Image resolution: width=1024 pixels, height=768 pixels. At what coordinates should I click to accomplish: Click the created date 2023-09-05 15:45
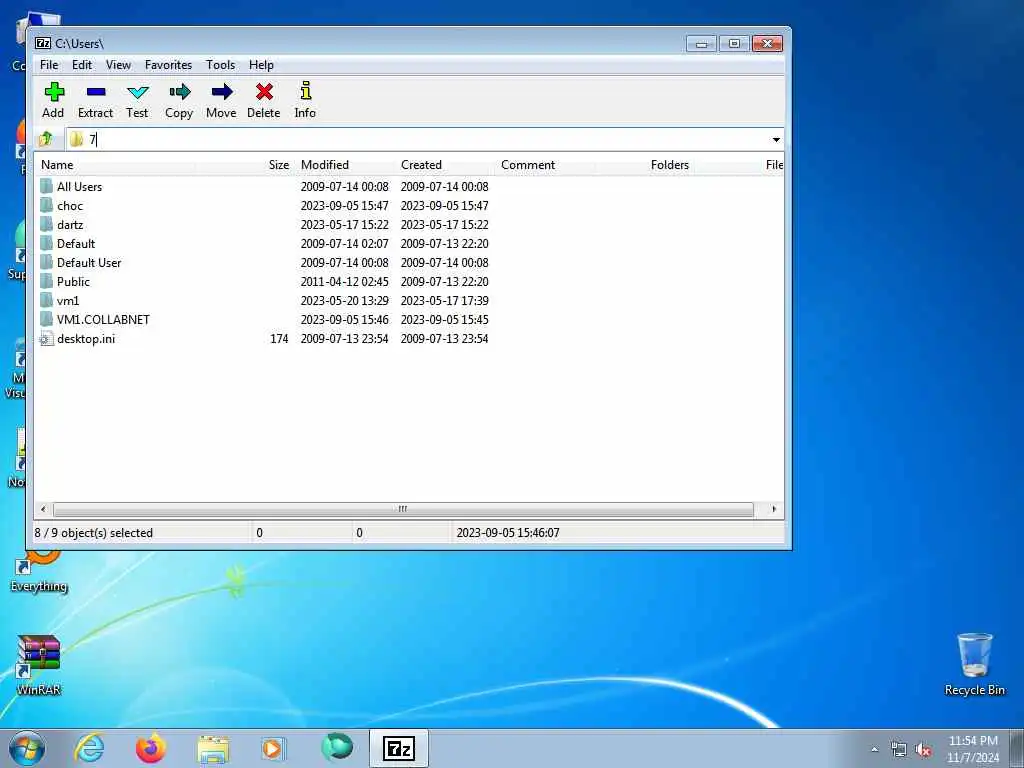coord(445,319)
